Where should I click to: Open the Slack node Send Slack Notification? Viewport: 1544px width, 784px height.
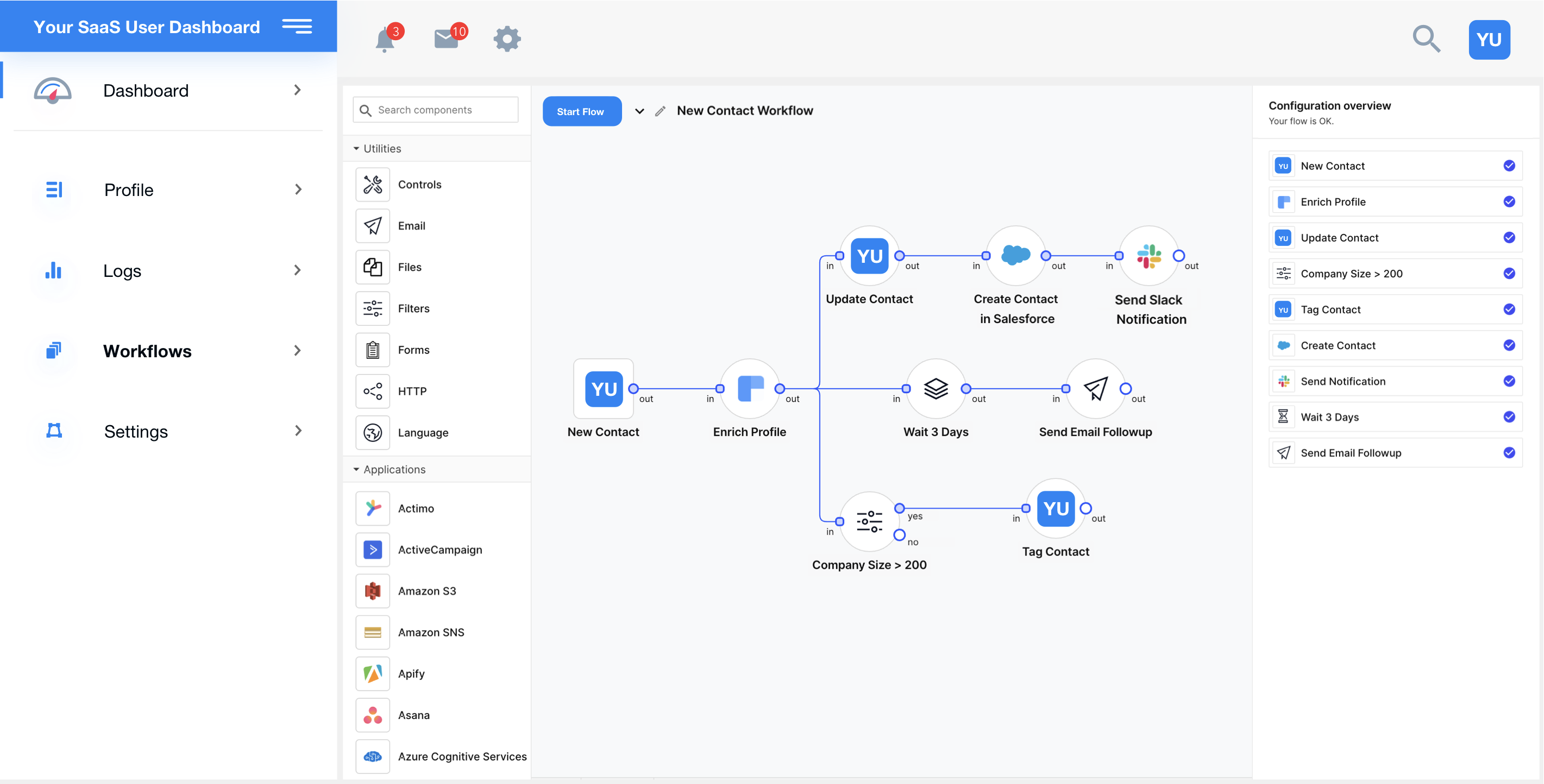point(1150,256)
